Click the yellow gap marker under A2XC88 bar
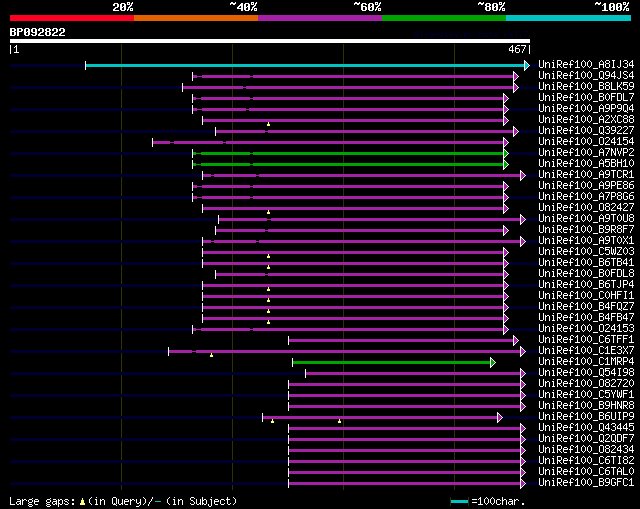 (268, 124)
